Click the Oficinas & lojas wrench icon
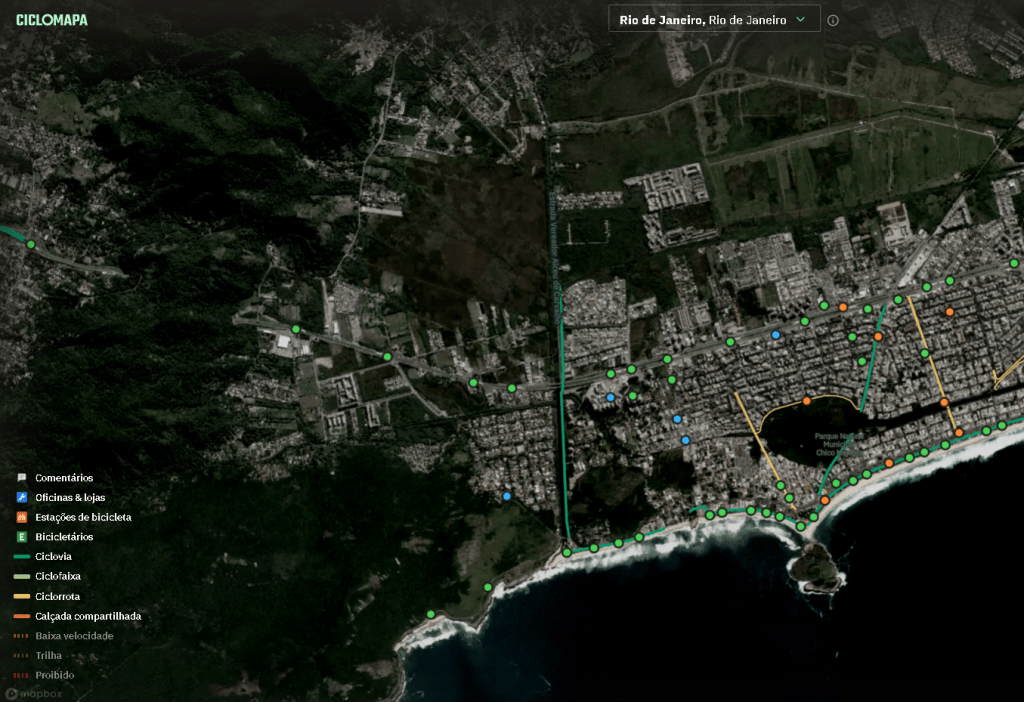This screenshot has width=1024, height=702. [x=22, y=497]
